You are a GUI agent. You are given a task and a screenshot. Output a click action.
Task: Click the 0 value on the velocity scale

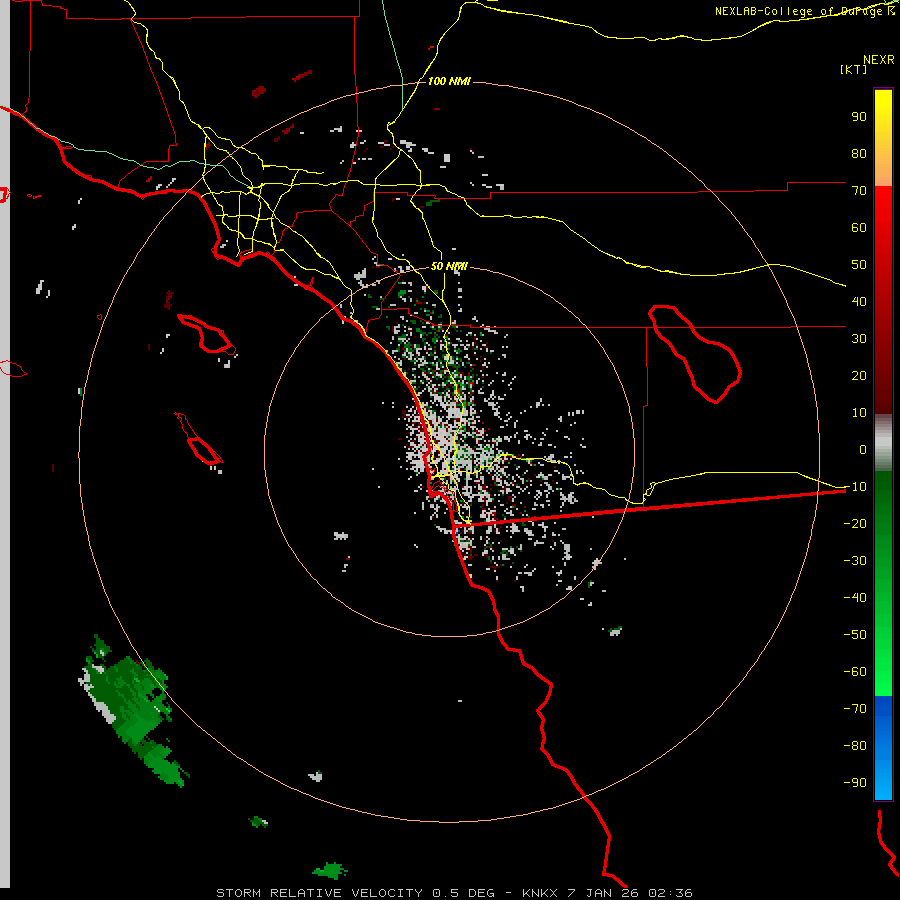[863, 449]
